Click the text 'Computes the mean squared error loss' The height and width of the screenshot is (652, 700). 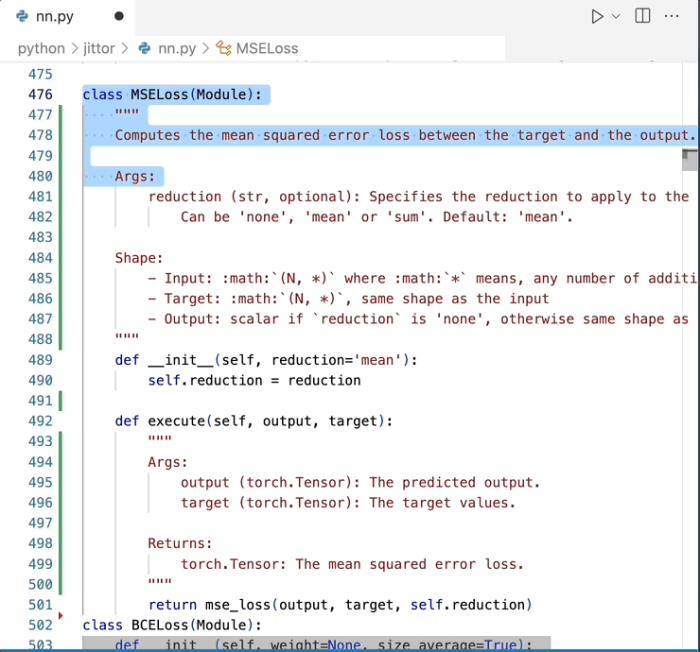click(262, 135)
